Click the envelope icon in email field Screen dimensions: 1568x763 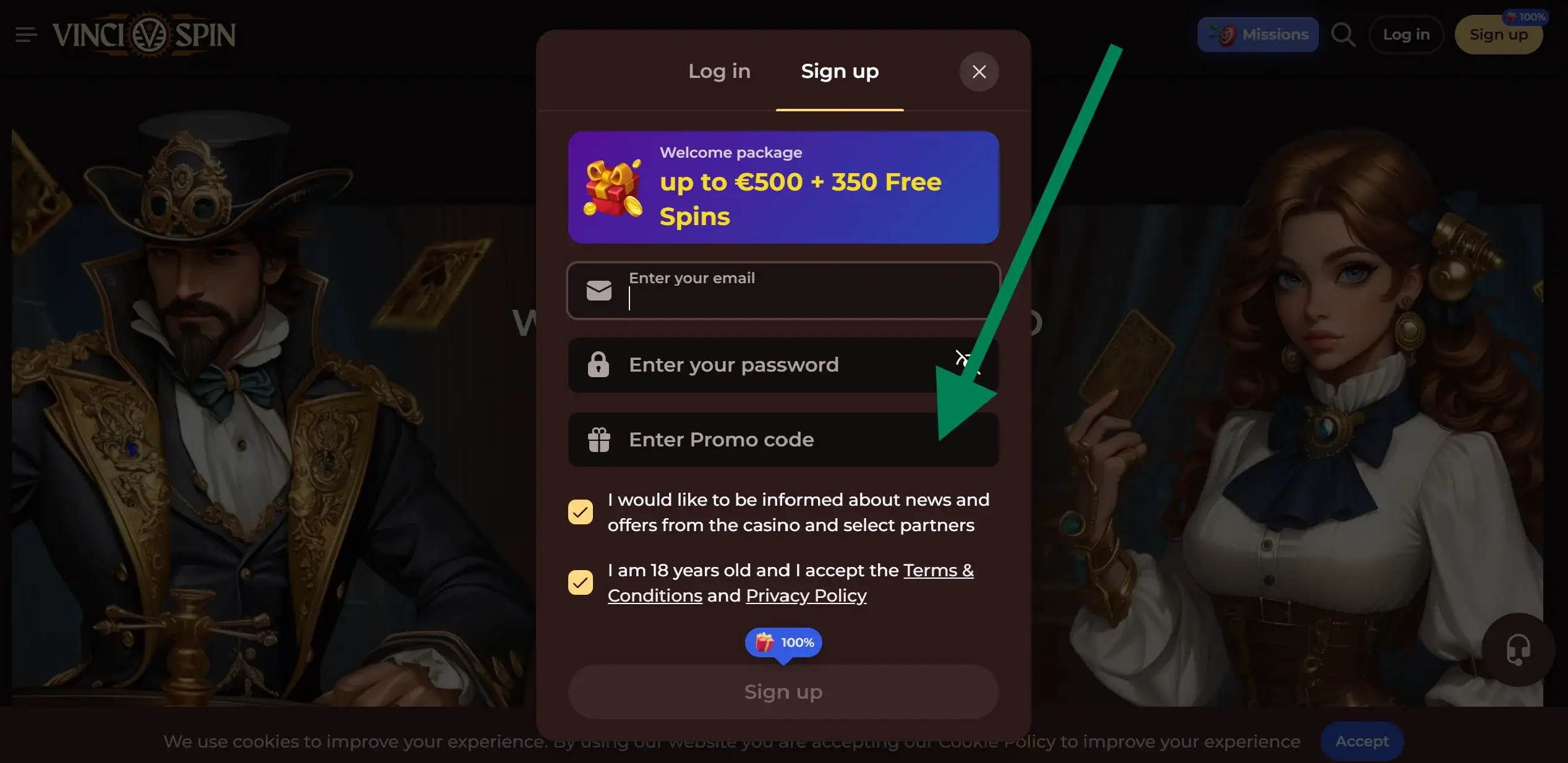click(599, 291)
